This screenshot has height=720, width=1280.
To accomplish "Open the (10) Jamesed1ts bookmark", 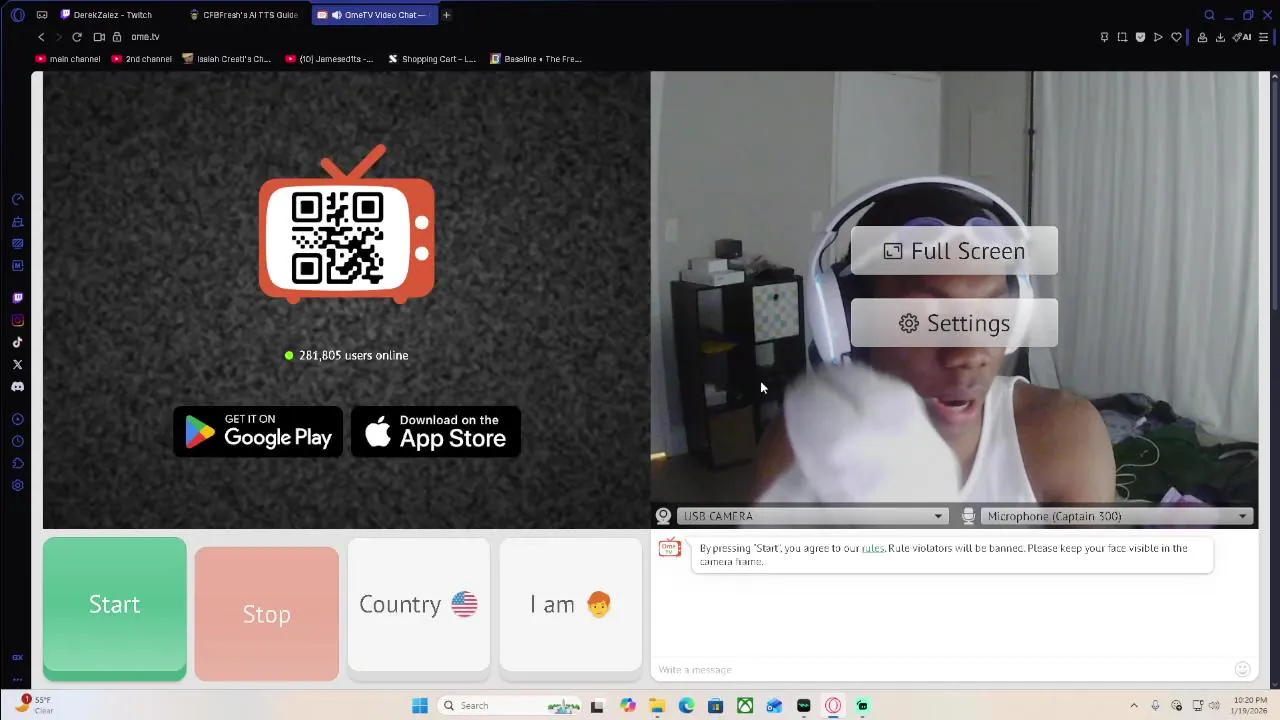I will click(x=329, y=59).
